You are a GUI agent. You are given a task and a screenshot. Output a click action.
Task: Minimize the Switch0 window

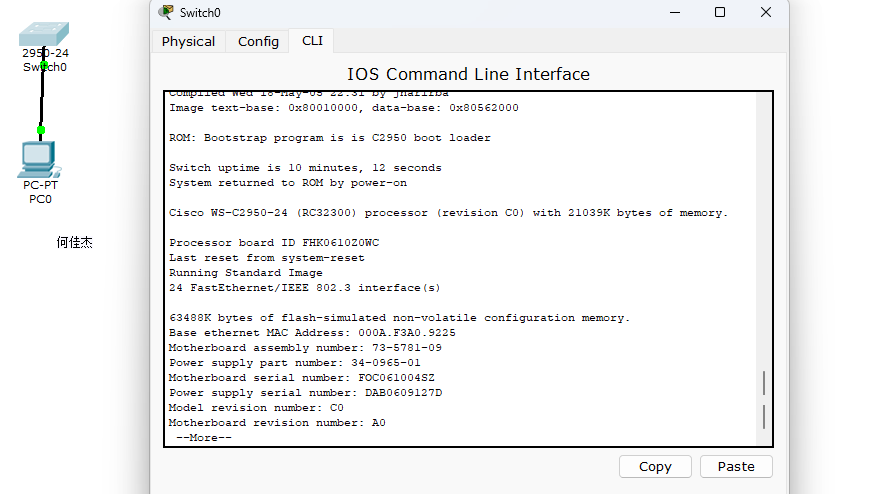click(675, 12)
